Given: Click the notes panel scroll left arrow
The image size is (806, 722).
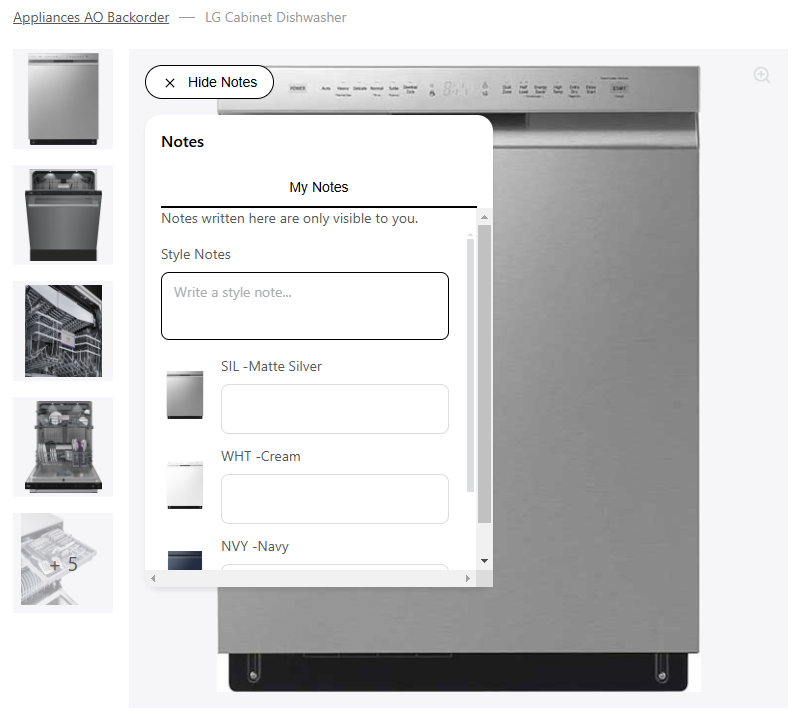Looking at the screenshot, I should click(153, 579).
